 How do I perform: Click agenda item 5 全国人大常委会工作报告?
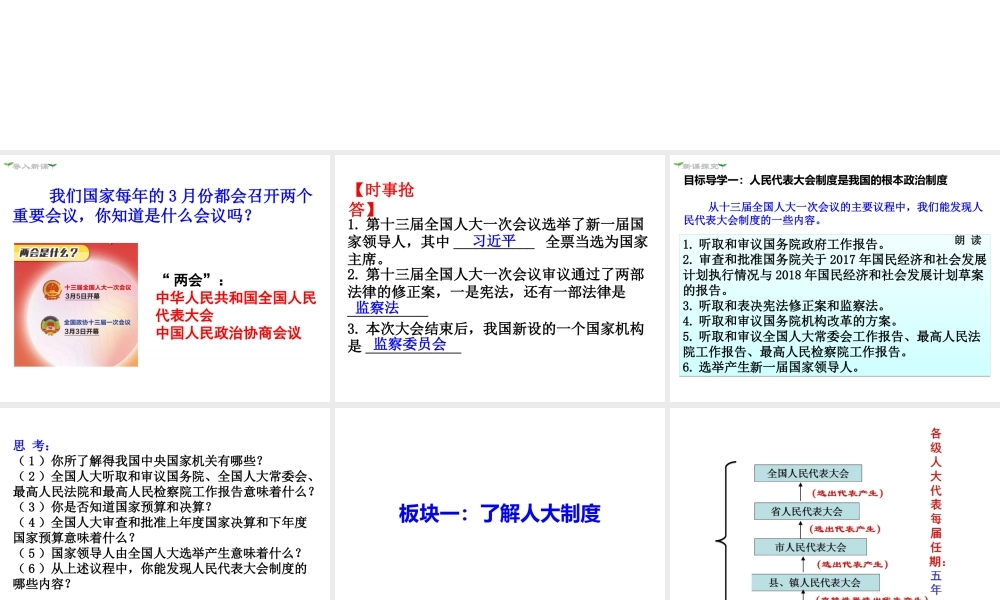click(832, 344)
